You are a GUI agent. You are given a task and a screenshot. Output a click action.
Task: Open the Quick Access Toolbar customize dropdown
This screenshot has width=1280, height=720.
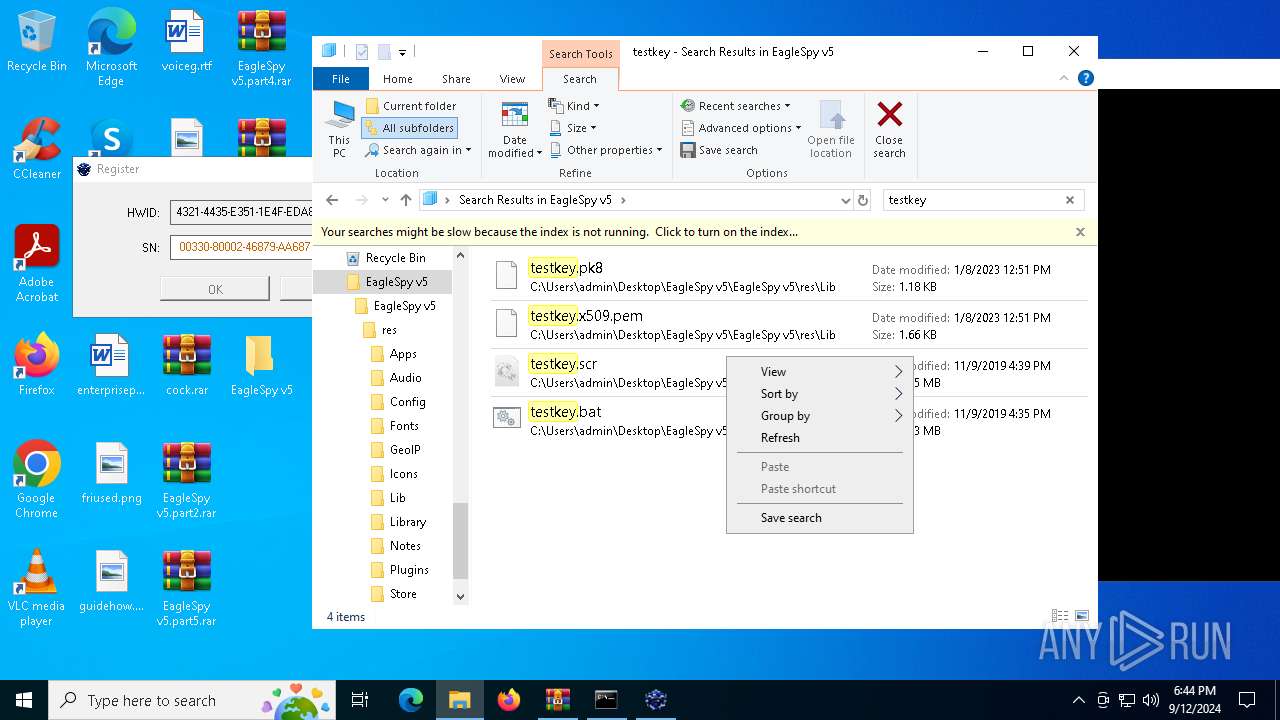coord(402,52)
